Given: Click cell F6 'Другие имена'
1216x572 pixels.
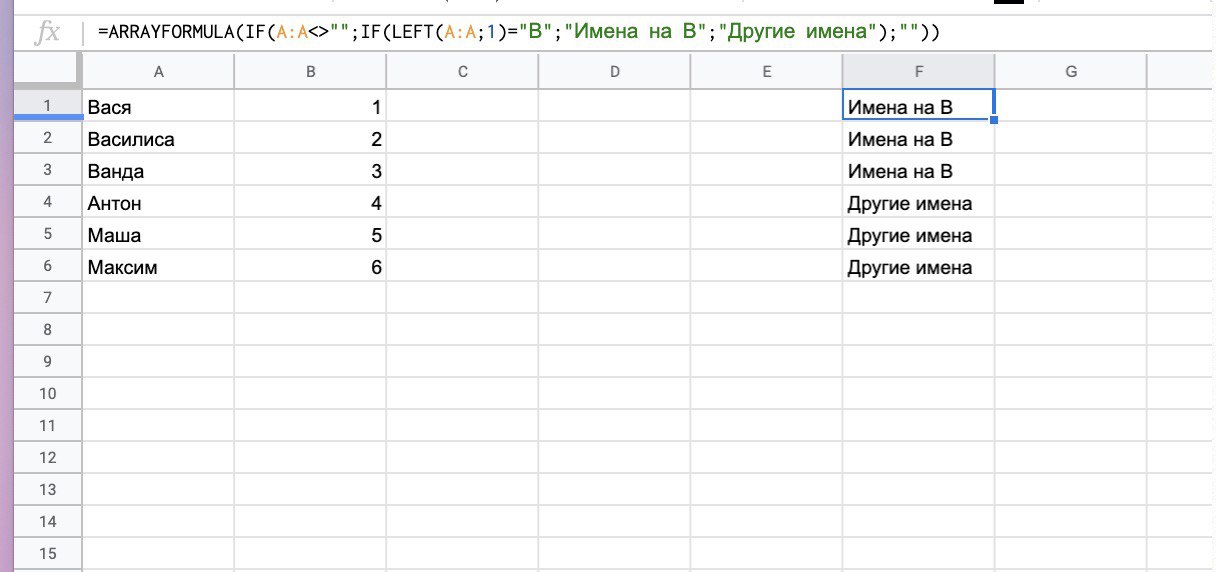Looking at the screenshot, I should pyautogui.click(x=918, y=266).
